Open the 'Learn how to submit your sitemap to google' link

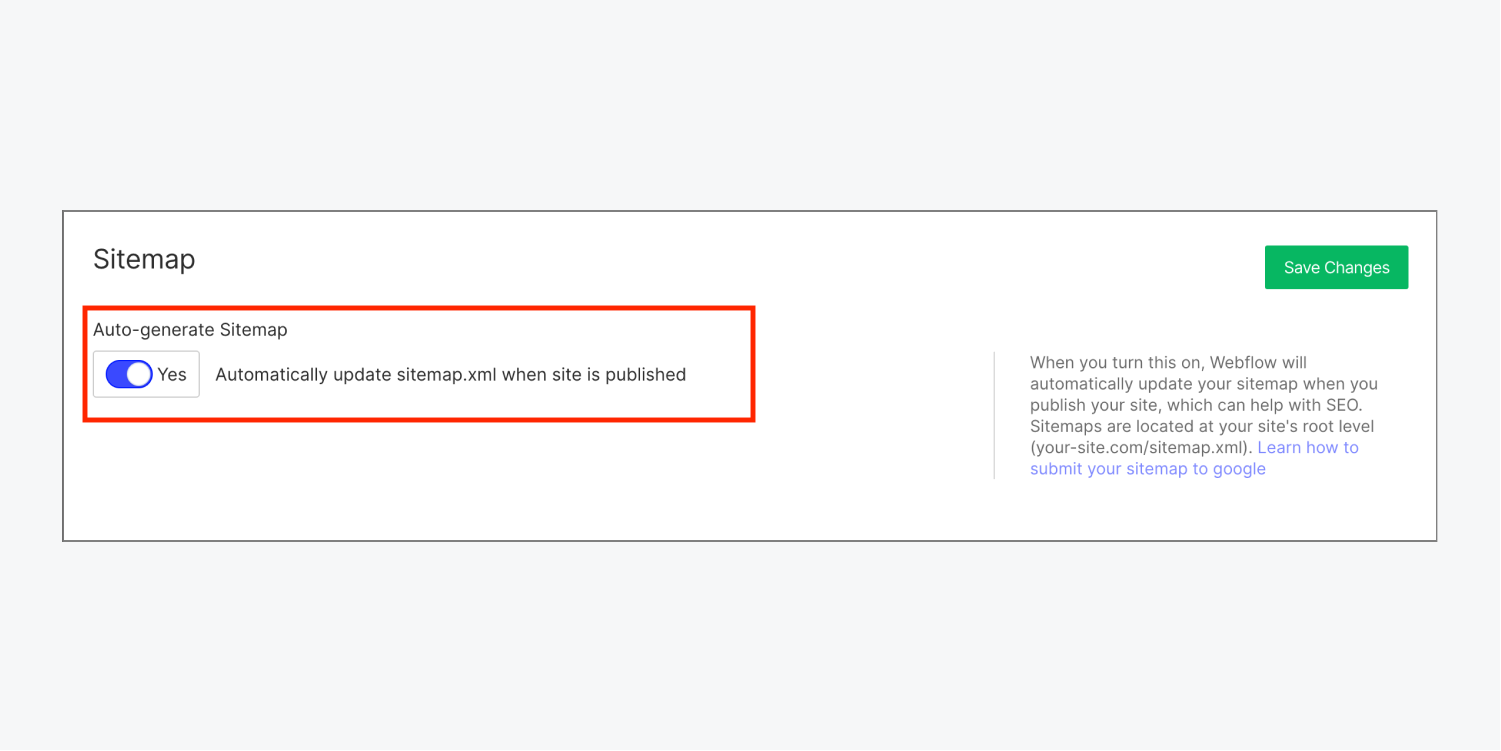pyautogui.click(x=1148, y=468)
